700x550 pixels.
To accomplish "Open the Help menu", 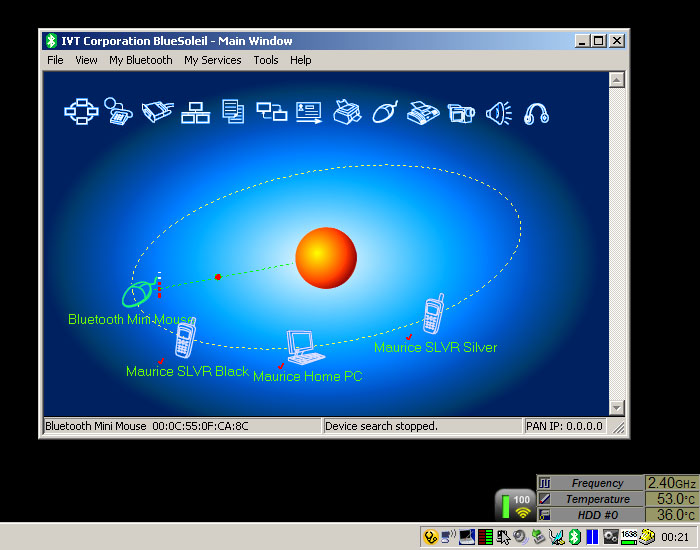I will 300,60.
